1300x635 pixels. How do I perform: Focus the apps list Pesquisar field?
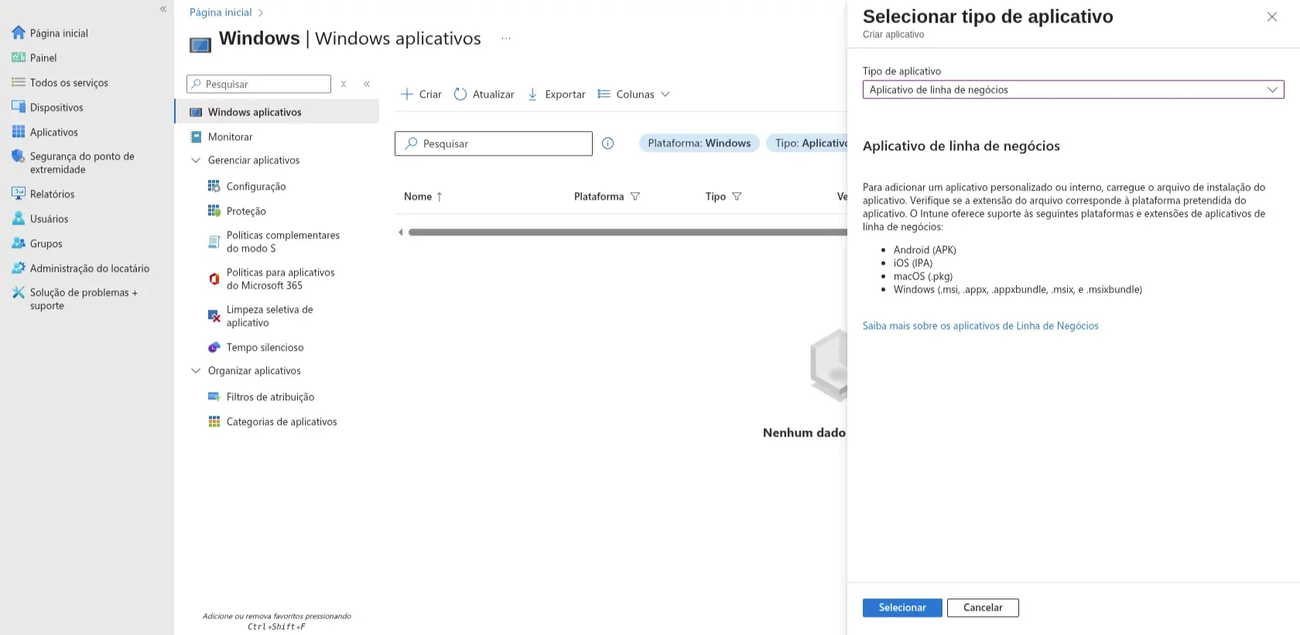pos(494,144)
